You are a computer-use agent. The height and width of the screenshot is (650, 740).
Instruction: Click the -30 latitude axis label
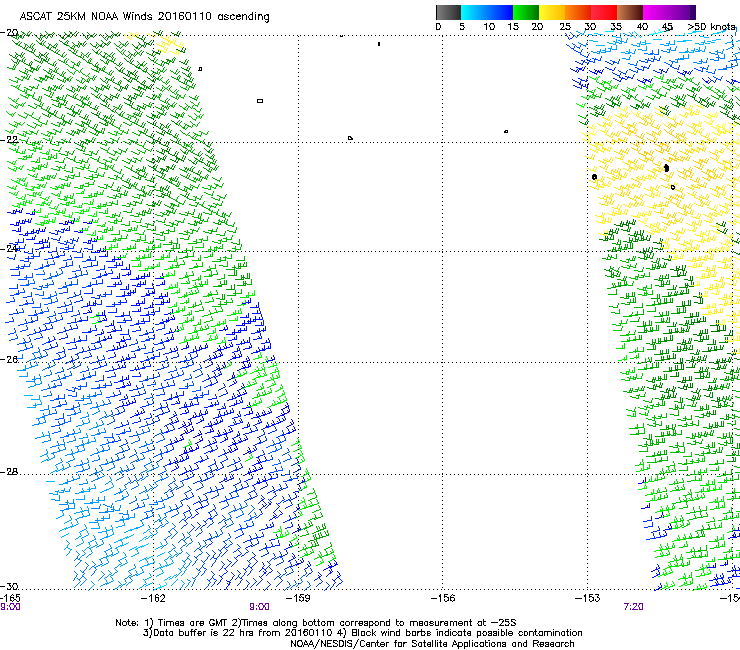[9, 586]
